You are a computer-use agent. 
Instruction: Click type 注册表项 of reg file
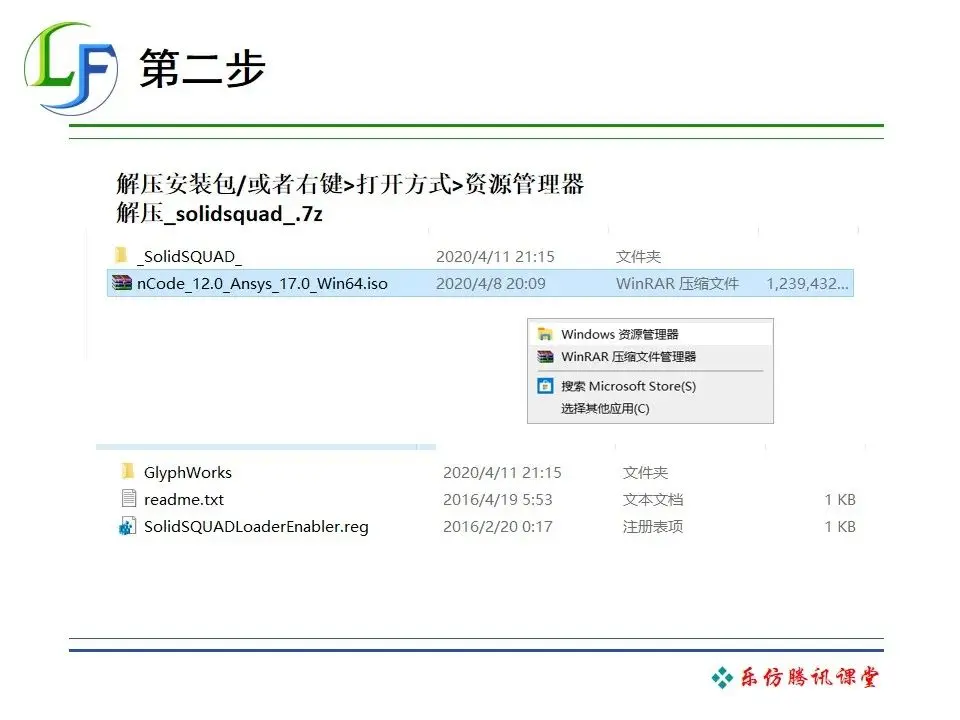point(653,527)
